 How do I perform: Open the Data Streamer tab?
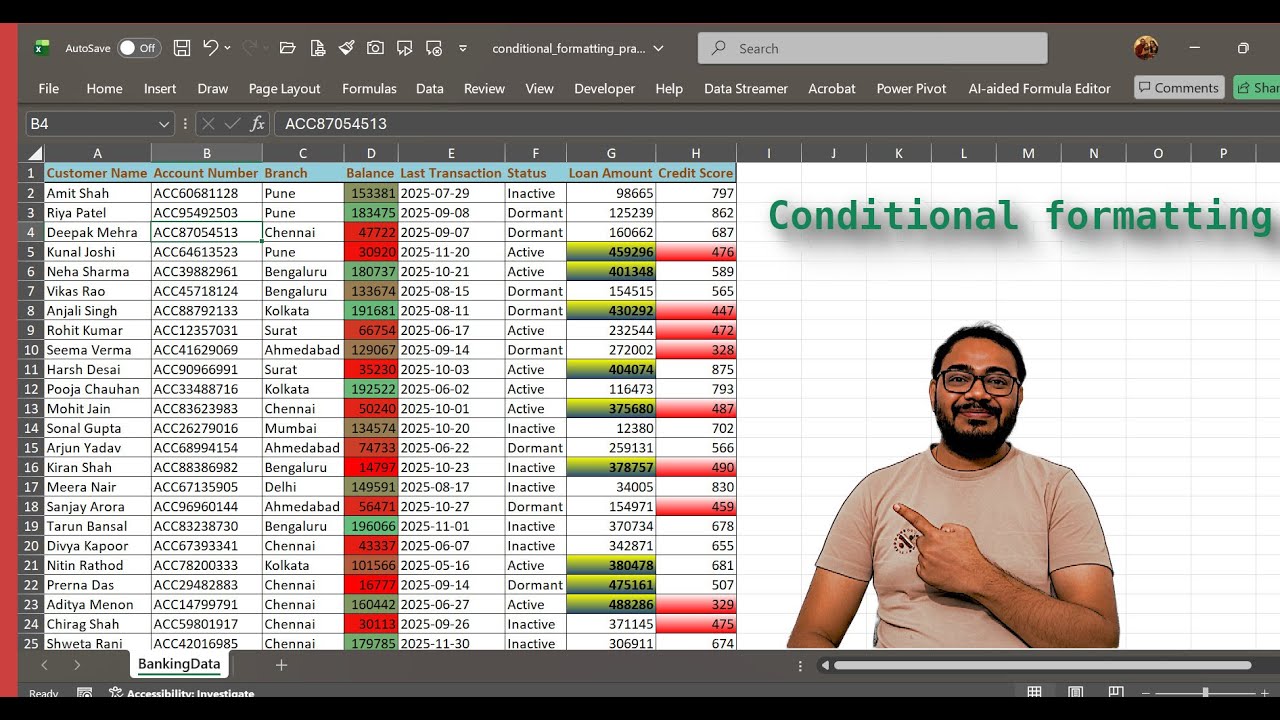746,88
